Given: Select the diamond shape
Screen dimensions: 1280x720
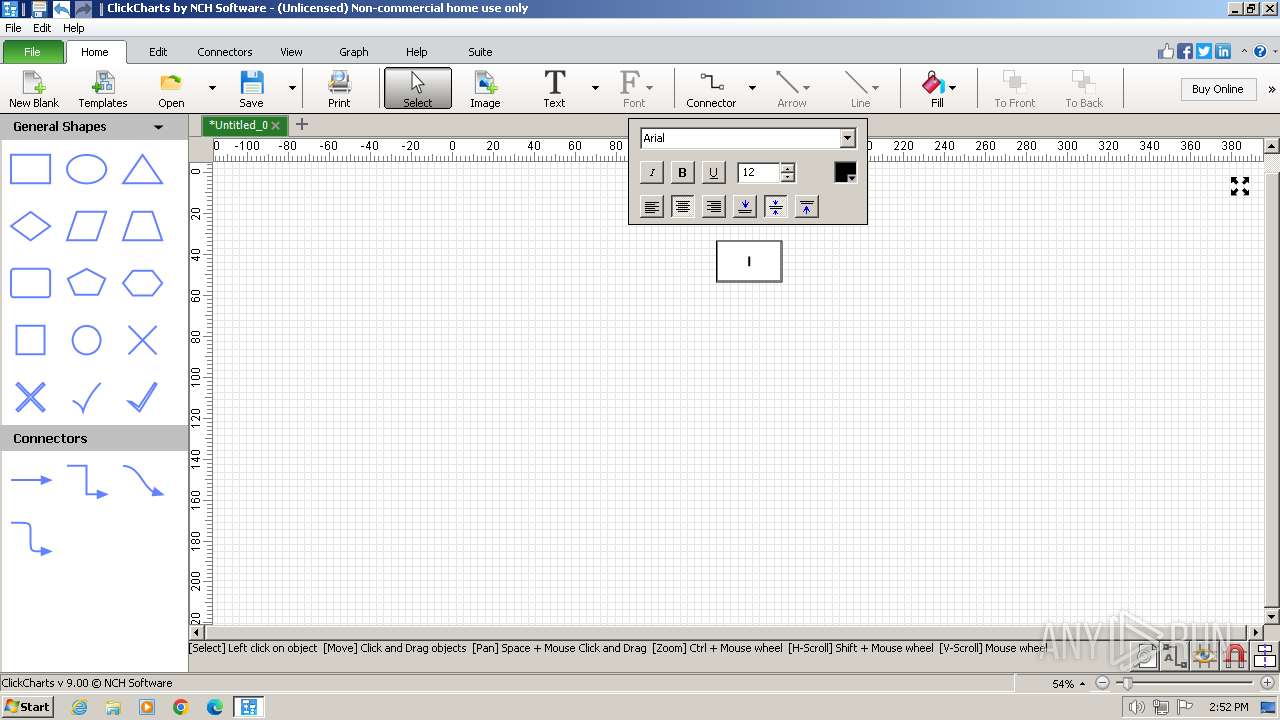Looking at the screenshot, I should pos(30,226).
